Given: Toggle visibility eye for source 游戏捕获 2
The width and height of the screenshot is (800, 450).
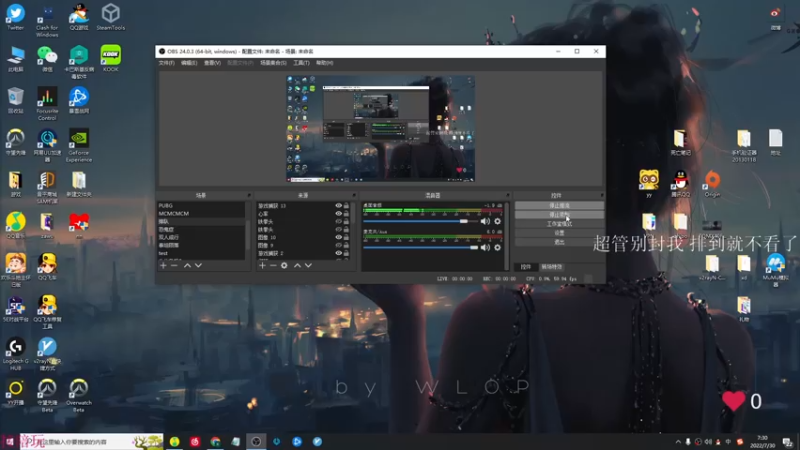Looking at the screenshot, I should 338,253.
